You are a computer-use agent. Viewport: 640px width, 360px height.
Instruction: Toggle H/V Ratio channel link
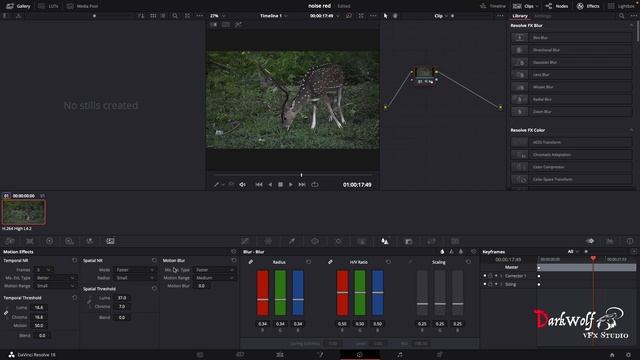tap(330, 262)
